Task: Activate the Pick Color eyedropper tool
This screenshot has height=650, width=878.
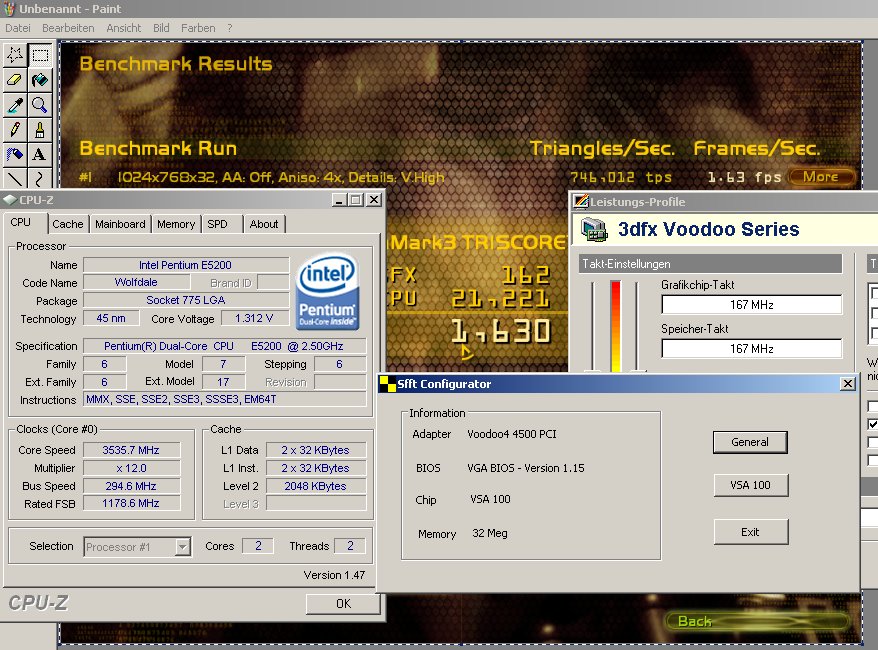Action: [15, 105]
